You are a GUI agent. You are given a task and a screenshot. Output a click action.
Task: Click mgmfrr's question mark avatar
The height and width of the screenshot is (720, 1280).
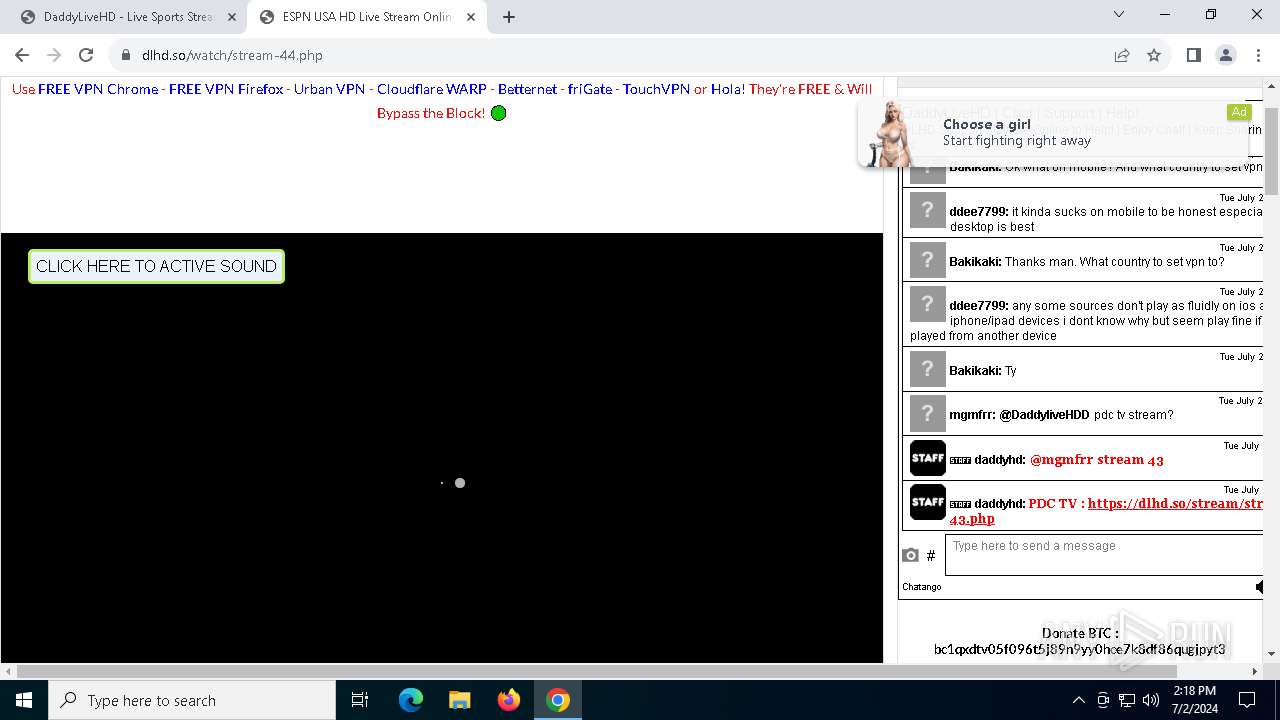927,413
